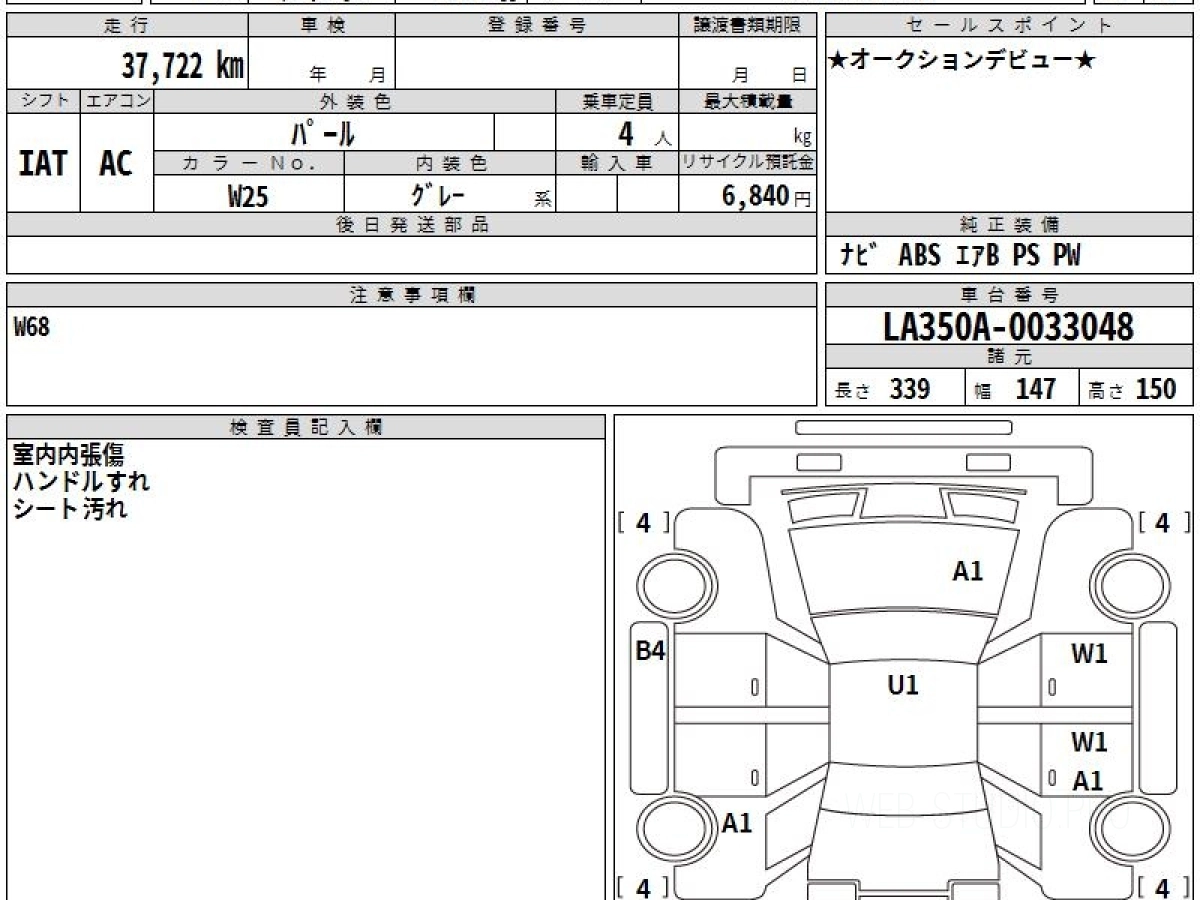
Task: Select the U1 mark on the roof
Action: [x=903, y=685]
